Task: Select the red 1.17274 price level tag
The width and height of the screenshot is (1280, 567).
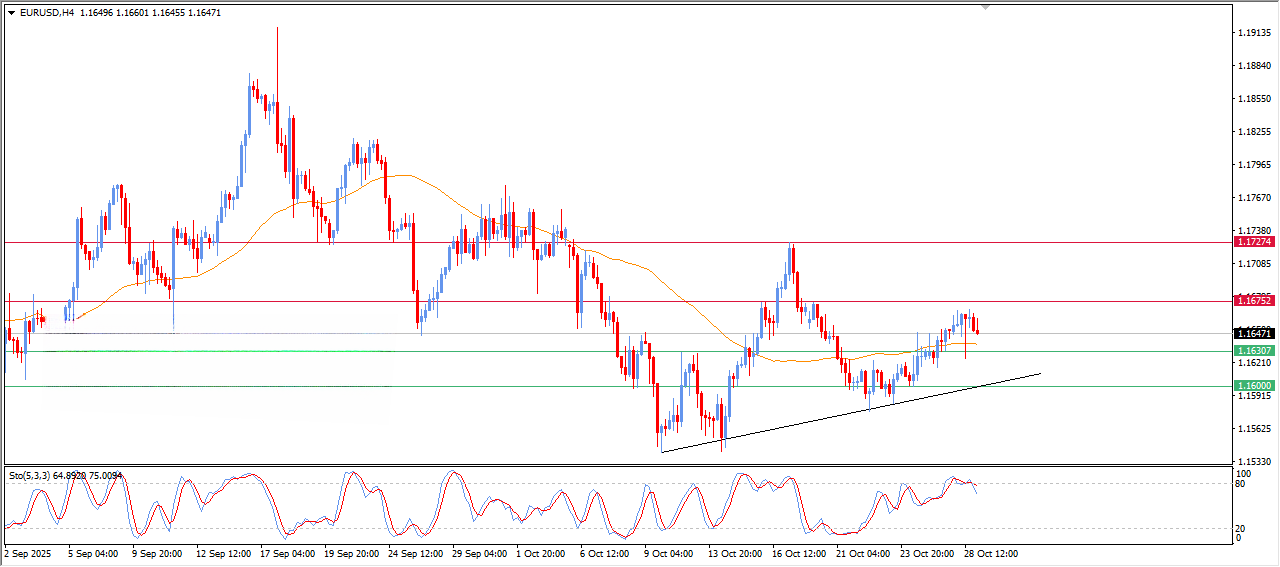Action: (x=1253, y=242)
